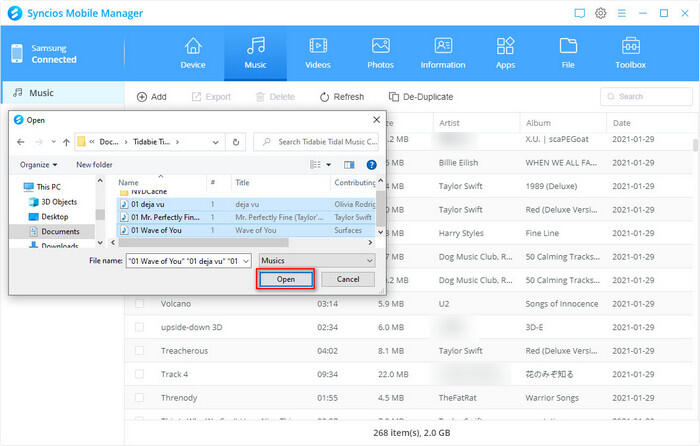Switch to the Apps tab
This screenshot has width=700, height=446.
(x=505, y=54)
